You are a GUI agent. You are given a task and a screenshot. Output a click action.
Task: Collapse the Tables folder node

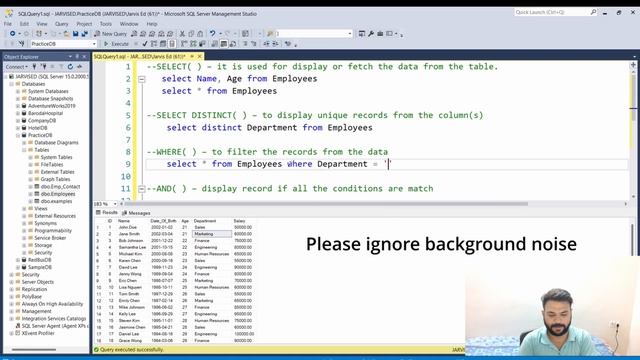tap(24, 150)
